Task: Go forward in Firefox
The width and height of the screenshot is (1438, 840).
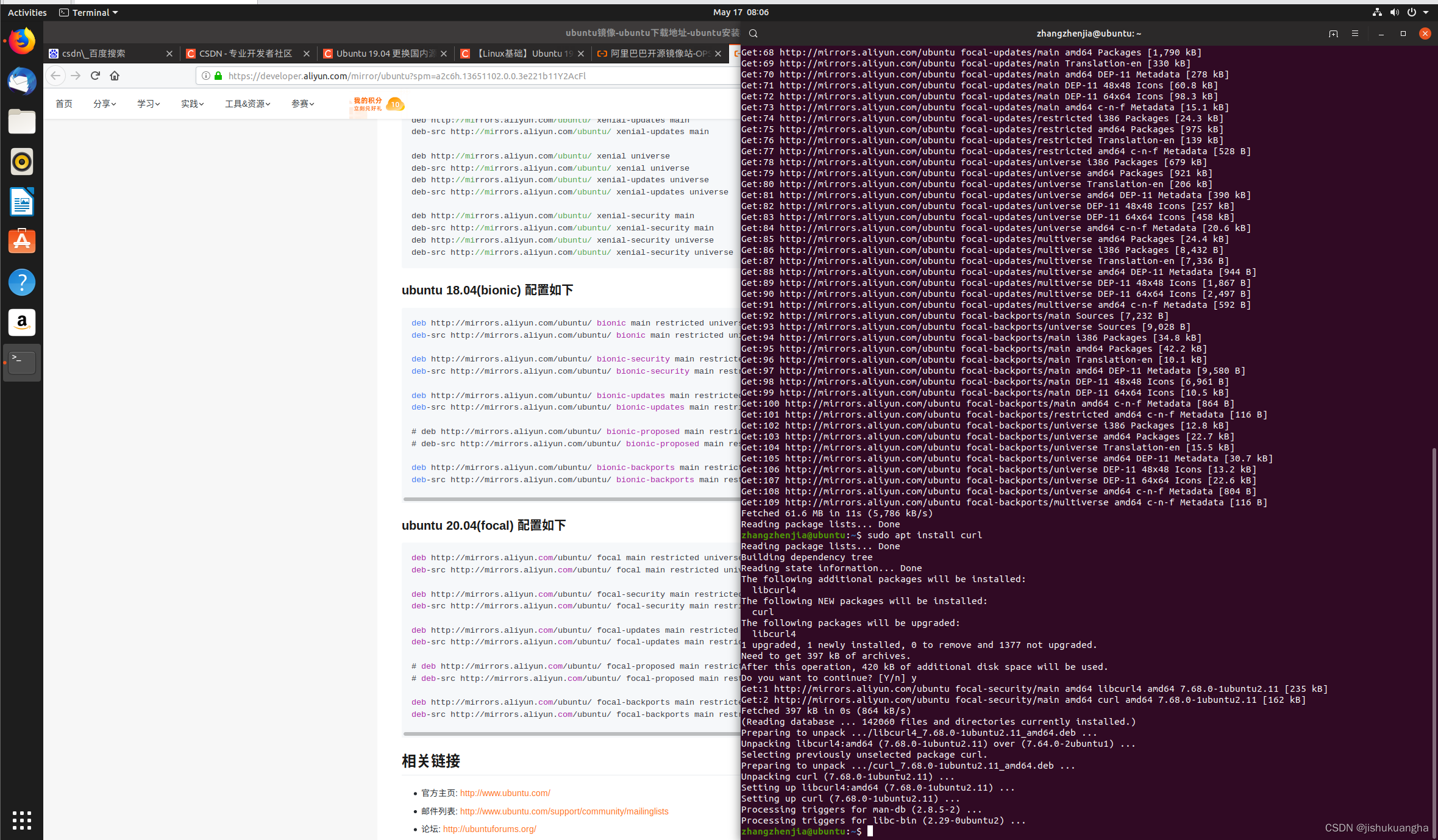Action: coord(76,76)
